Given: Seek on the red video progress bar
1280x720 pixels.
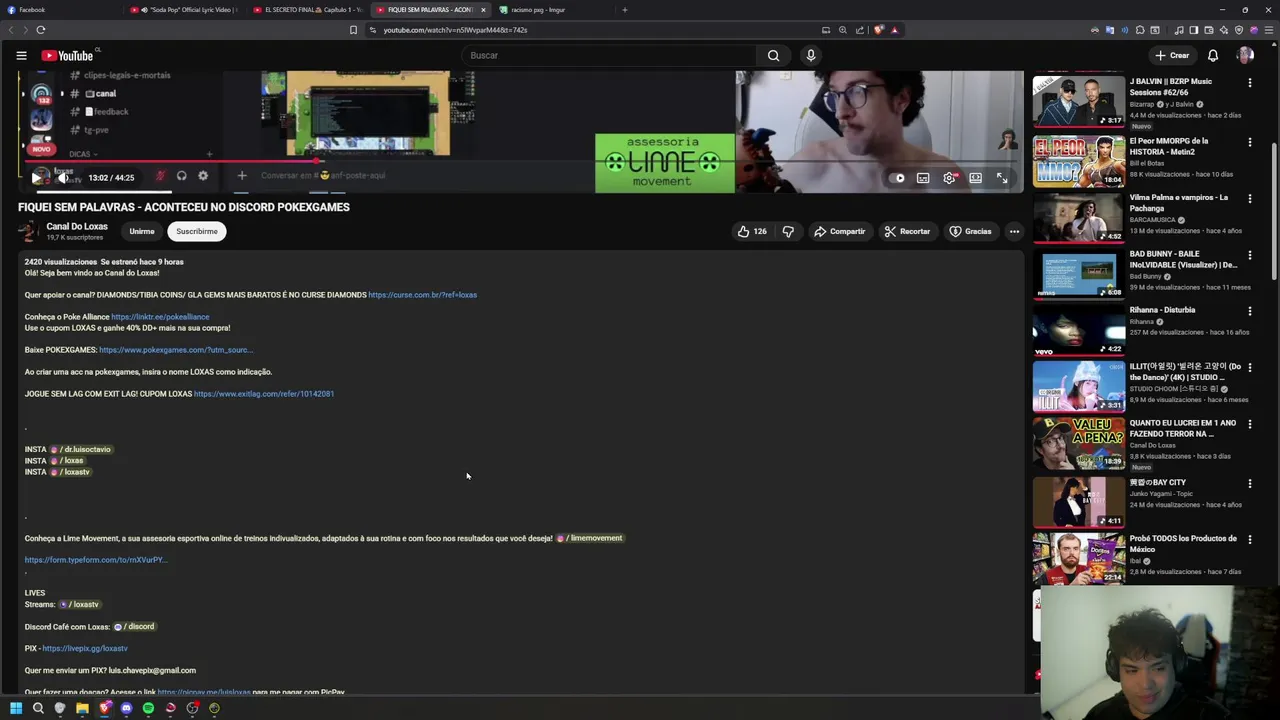Looking at the screenshot, I should tap(520, 161).
